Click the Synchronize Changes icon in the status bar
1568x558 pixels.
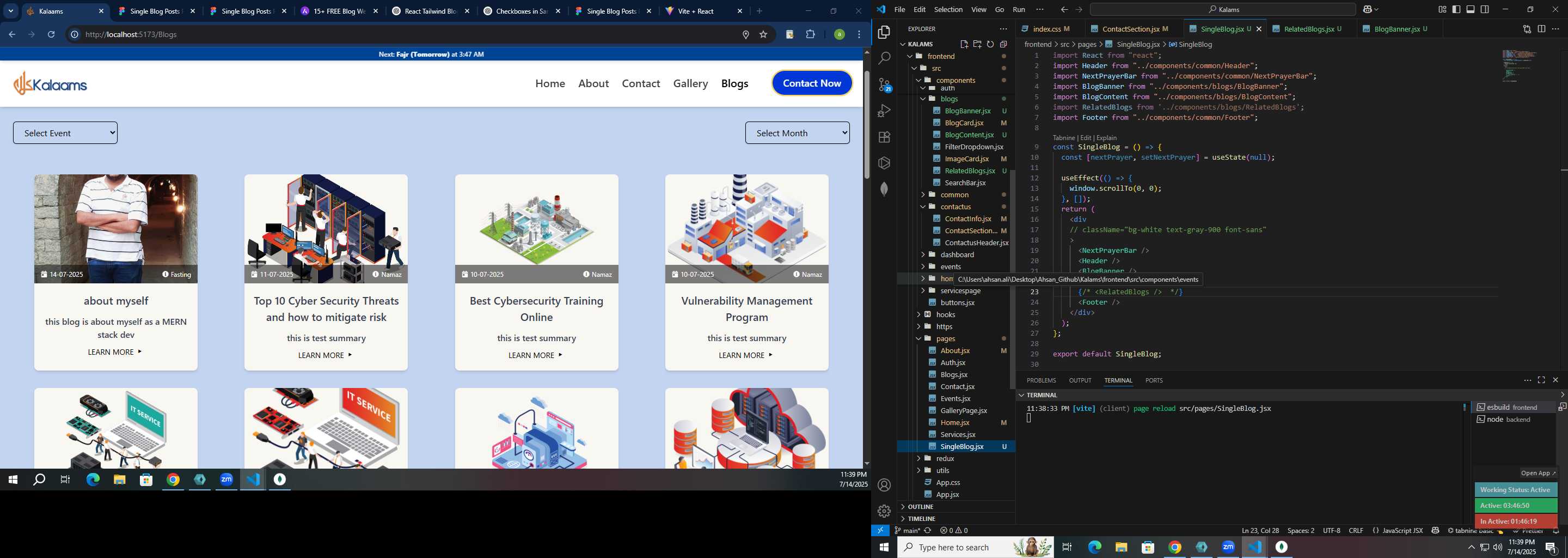pyautogui.click(x=928, y=531)
